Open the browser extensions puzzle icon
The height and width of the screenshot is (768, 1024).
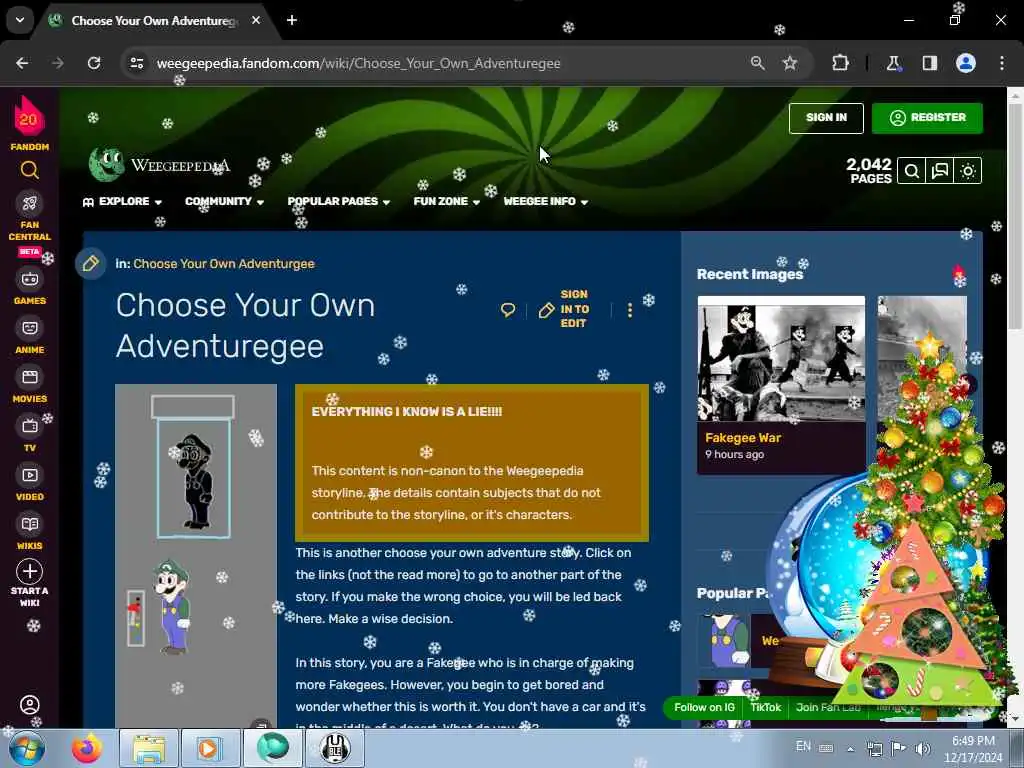point(840,63)
